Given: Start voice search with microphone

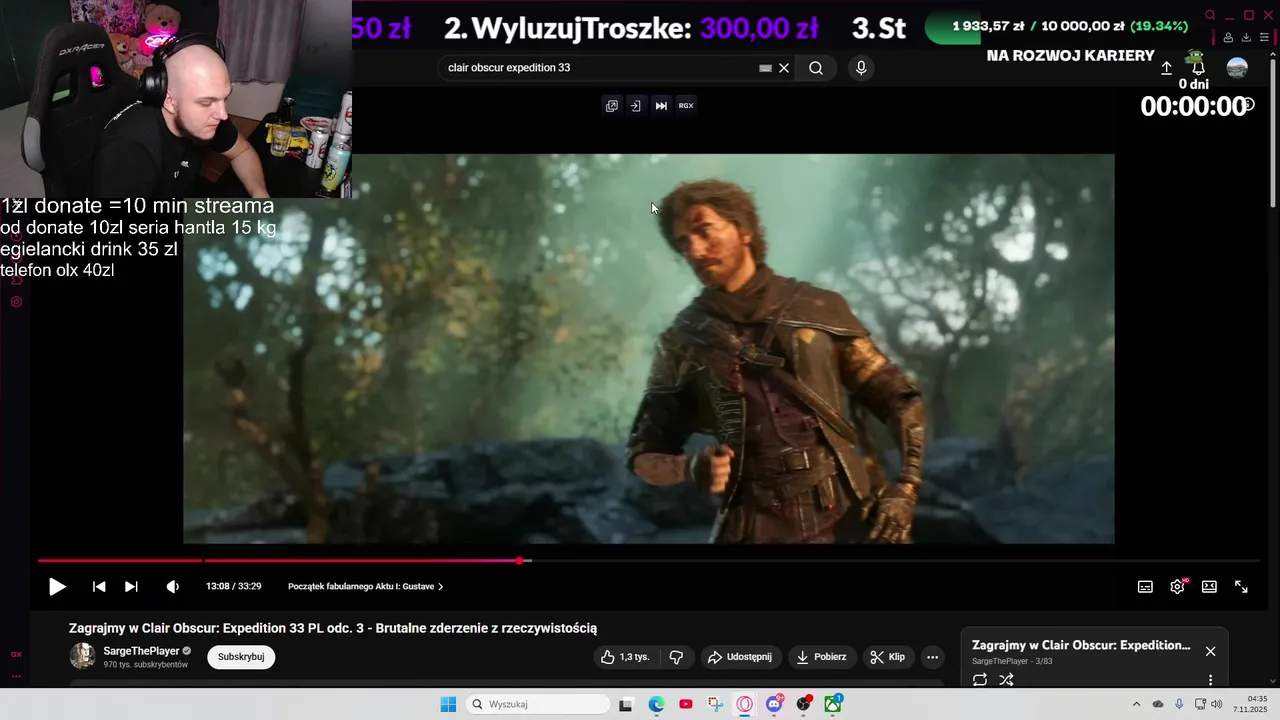Looking at the screenshot, I should (x=861, y=68).
